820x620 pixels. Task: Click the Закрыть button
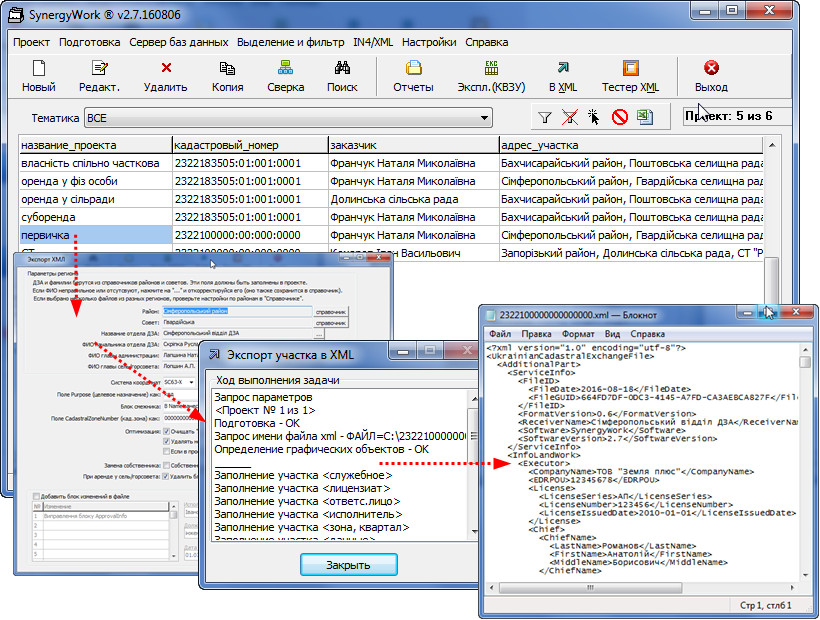coord(349,565)
